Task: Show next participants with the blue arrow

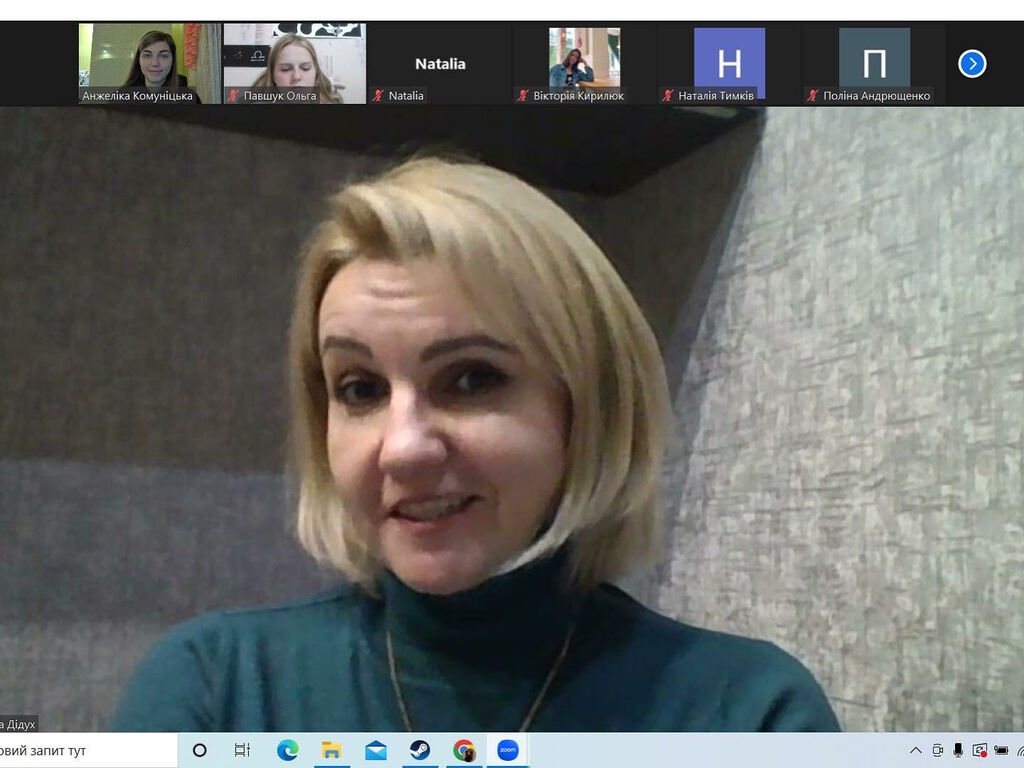Action: click(x=972, y=64)
